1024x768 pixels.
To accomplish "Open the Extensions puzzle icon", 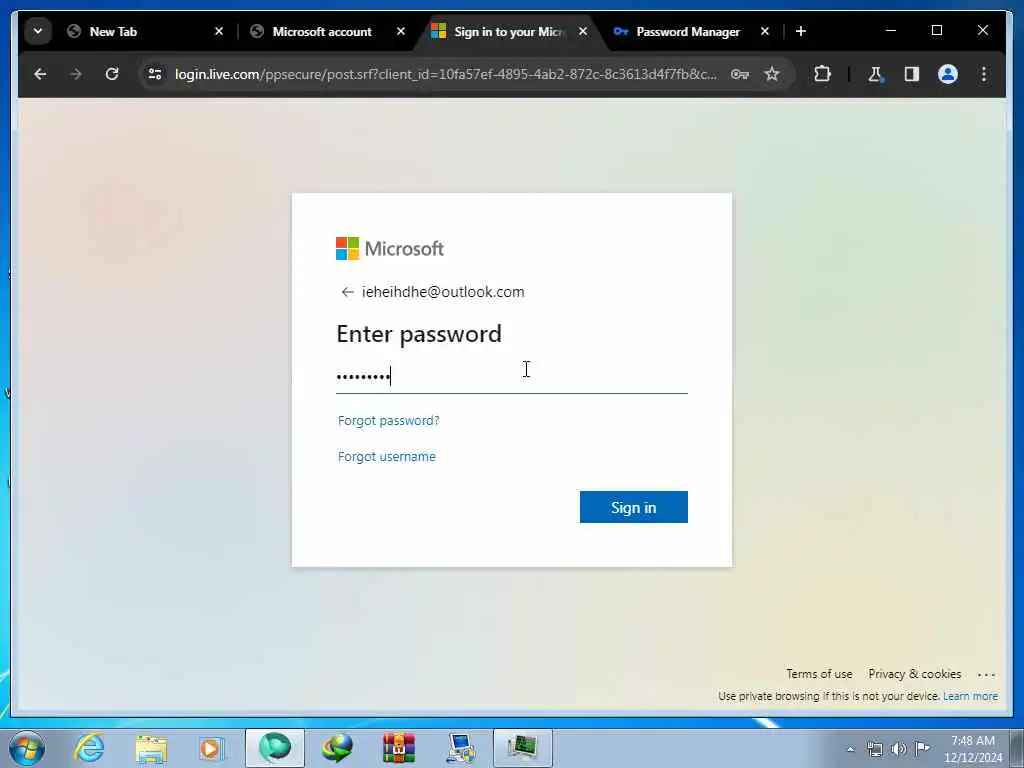I will (x=822, y=74).
